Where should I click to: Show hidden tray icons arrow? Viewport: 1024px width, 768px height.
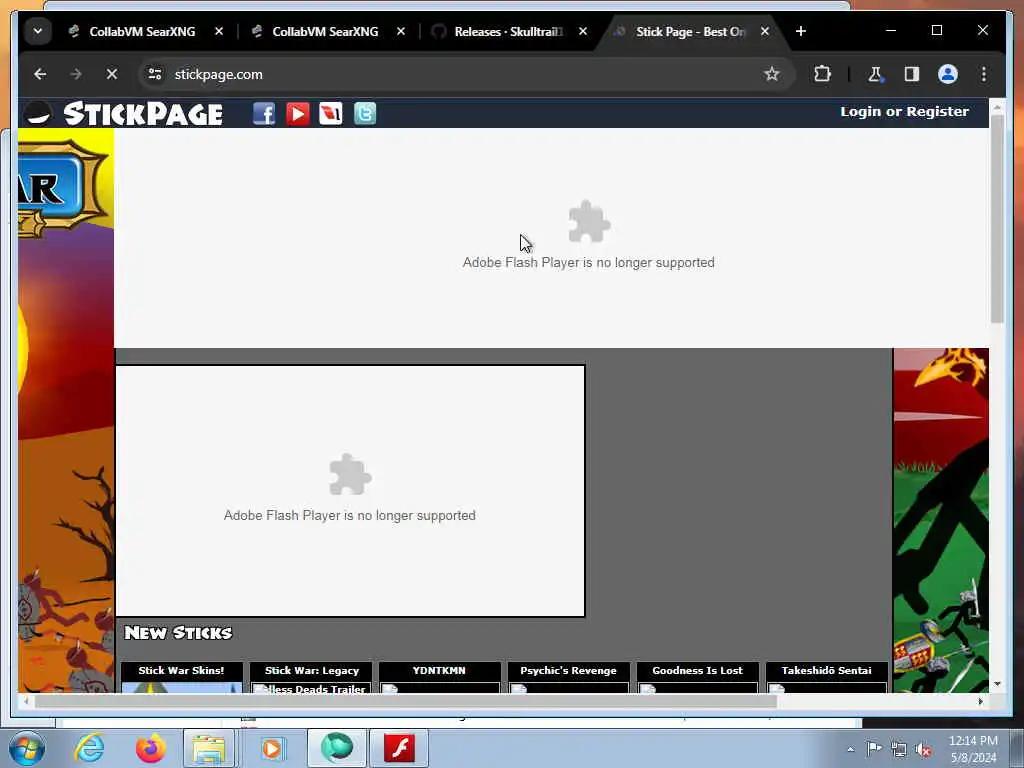(850, 749)
